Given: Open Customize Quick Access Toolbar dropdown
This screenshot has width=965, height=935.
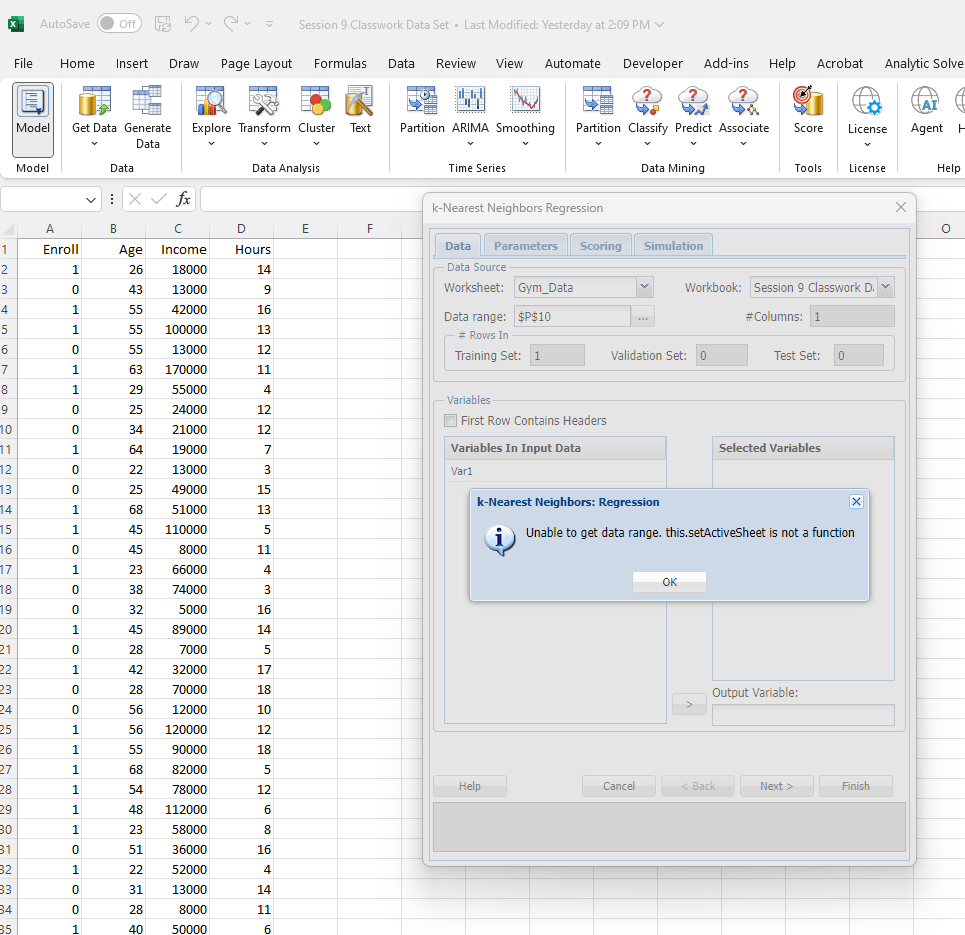Looking at the screenshot, I should coord(269,24).
